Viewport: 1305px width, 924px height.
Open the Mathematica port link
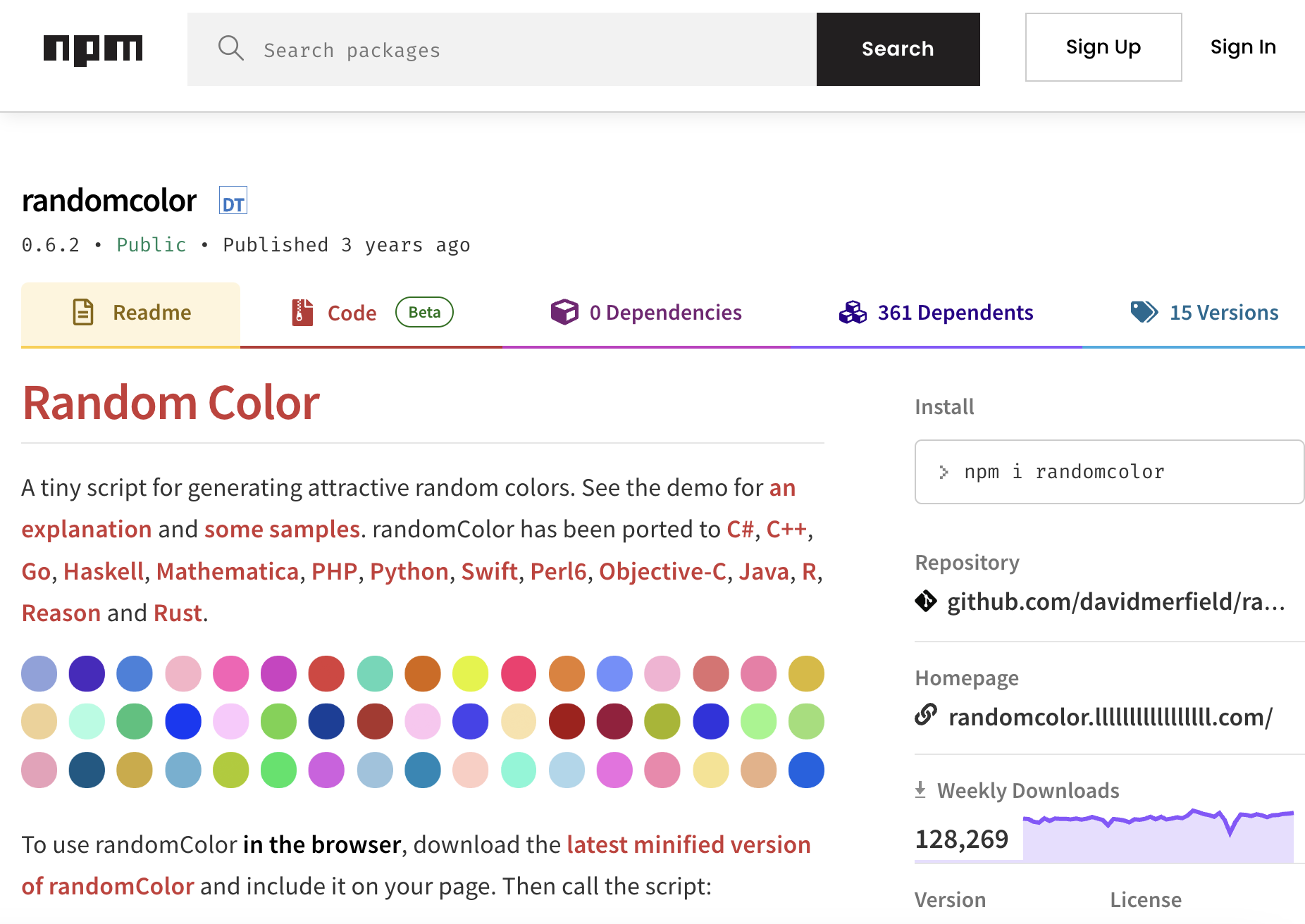(x=228, y=571)
